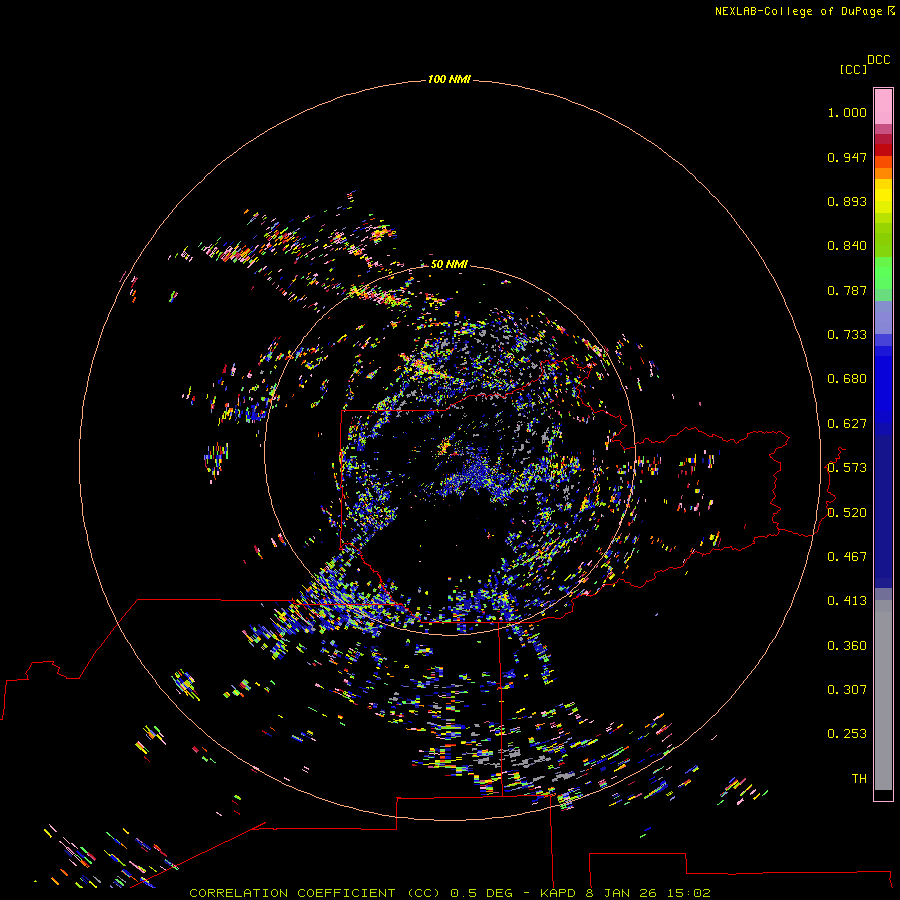Click the DCC label above the color scale

[x=878, y=60]
